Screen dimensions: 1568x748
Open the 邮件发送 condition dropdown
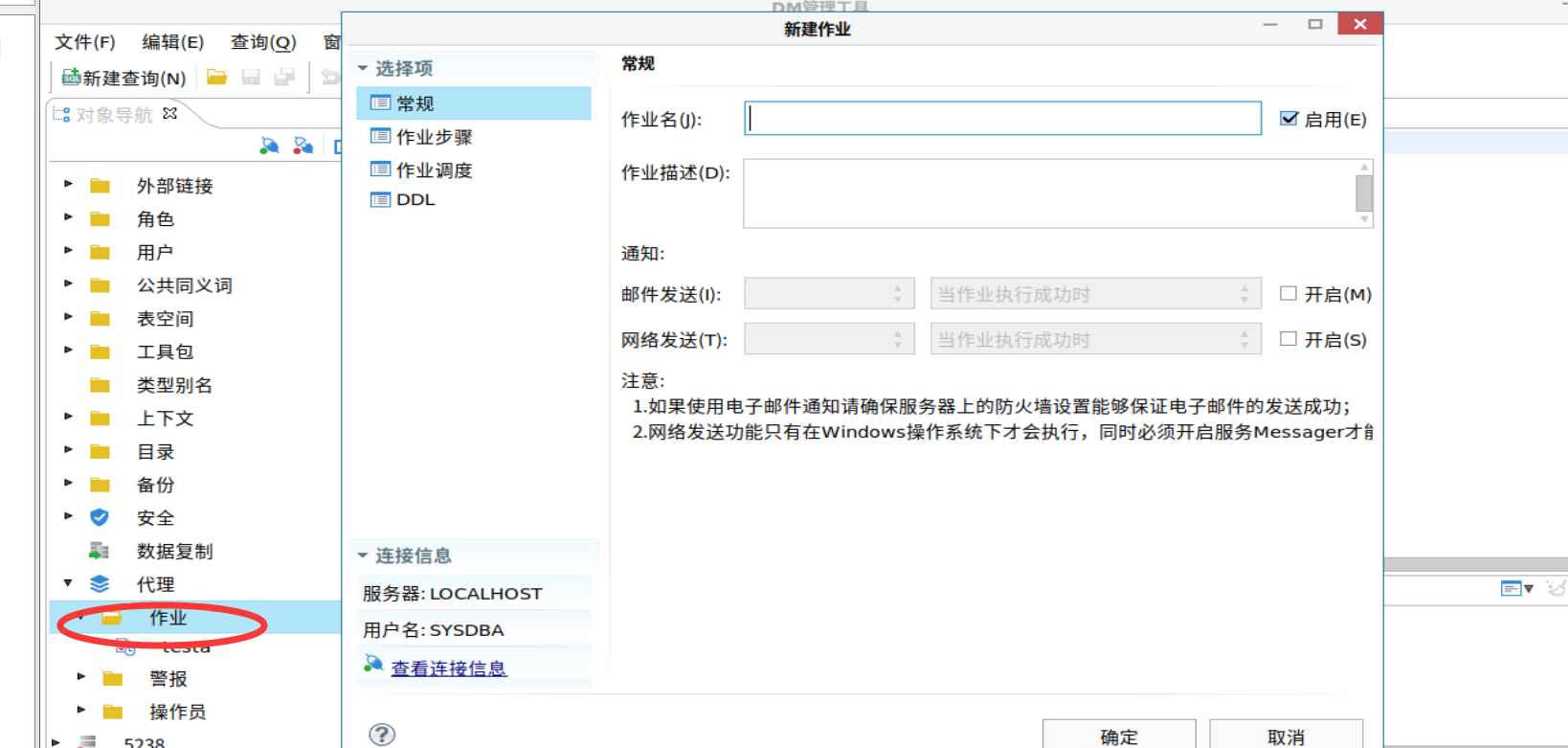tap(1095, 293)
